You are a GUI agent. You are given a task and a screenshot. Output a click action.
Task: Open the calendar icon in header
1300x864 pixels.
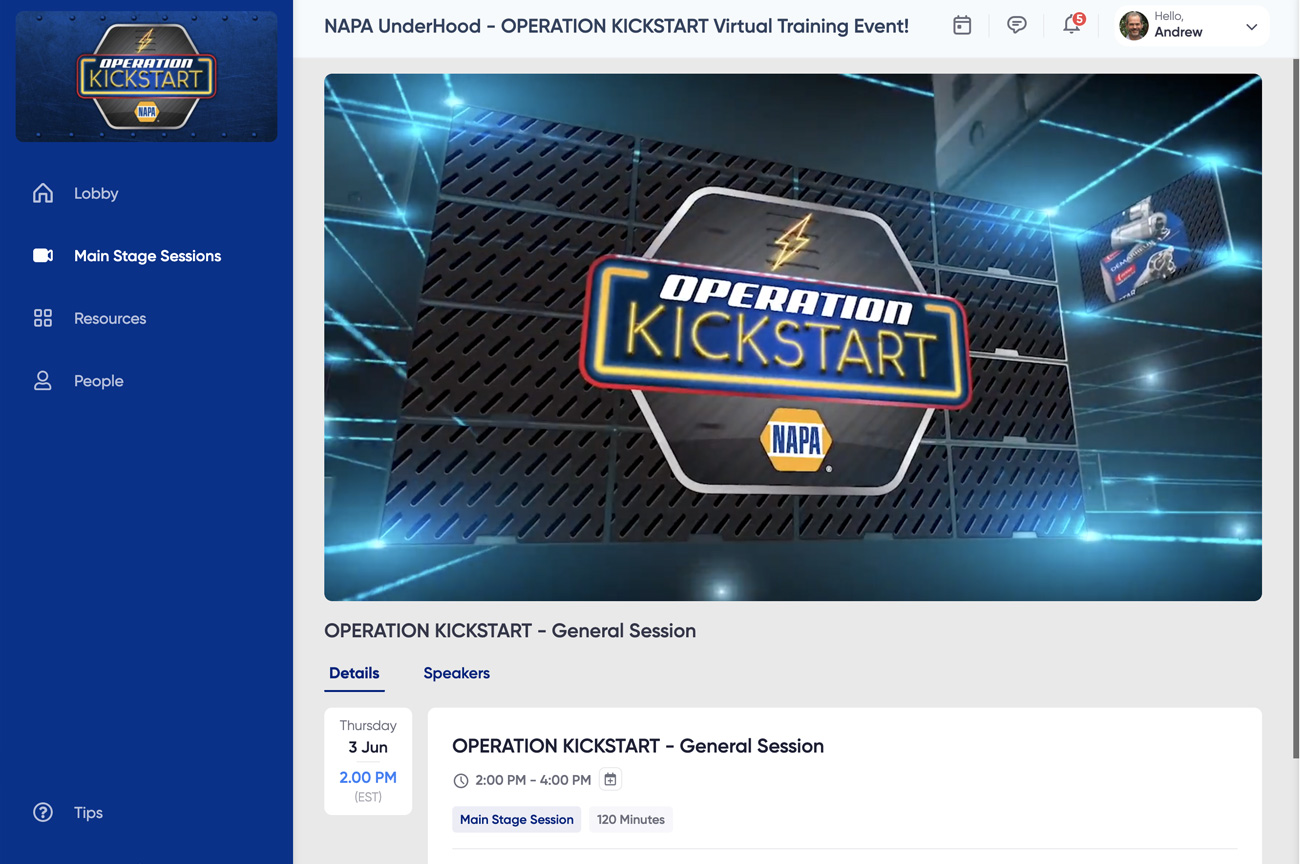(x=962, y=26)
